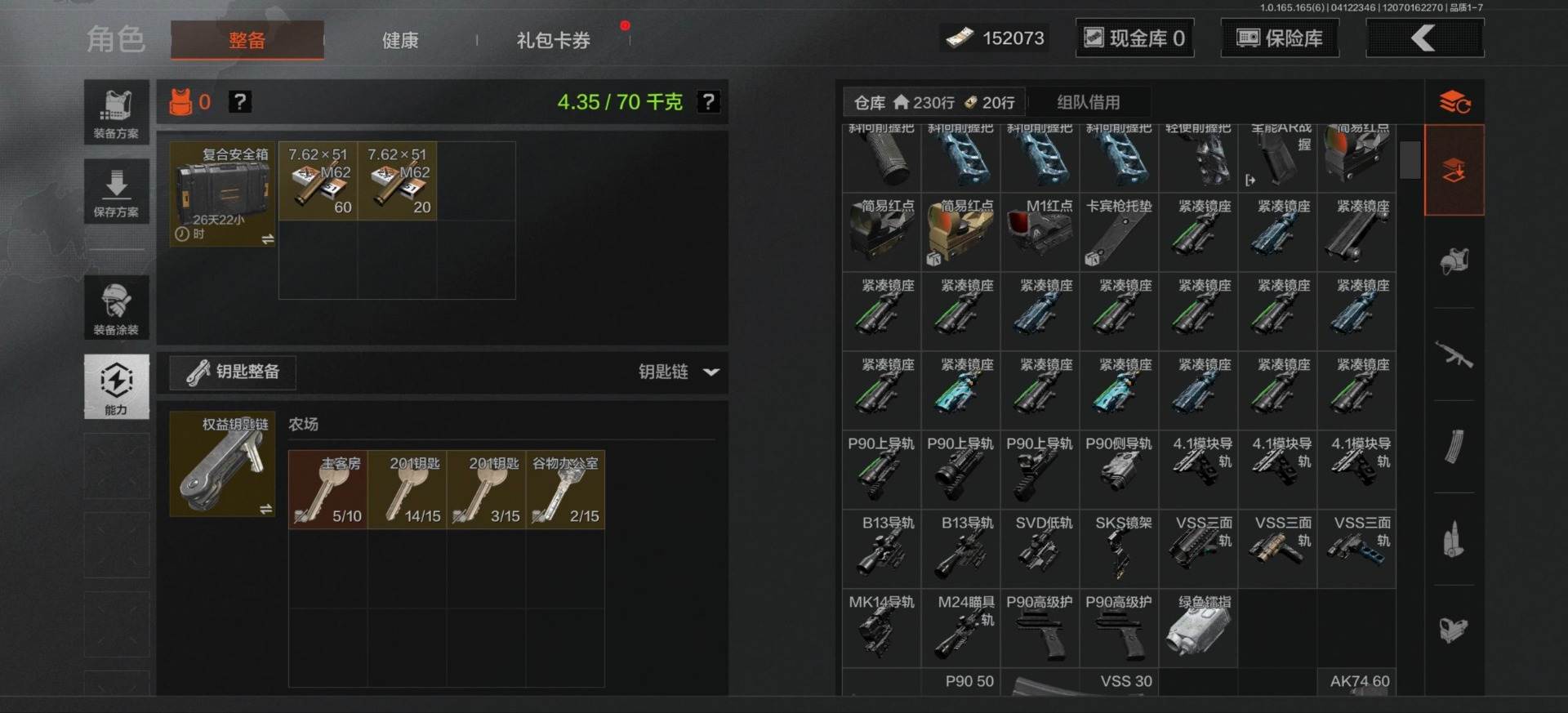The width and height of the screenshot is (1568, 713).
Task: Open the 装备涂装 equipment skin icon
Action: (116, 307)
